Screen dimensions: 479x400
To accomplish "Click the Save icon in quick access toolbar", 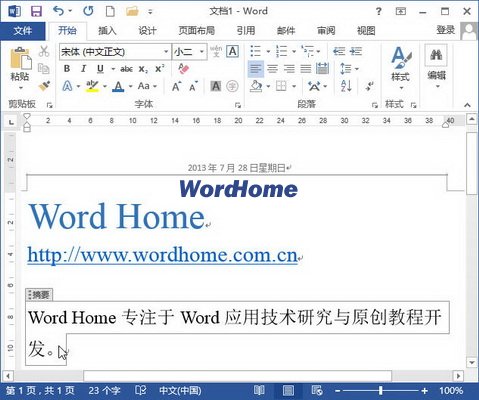I will (36, 11).
